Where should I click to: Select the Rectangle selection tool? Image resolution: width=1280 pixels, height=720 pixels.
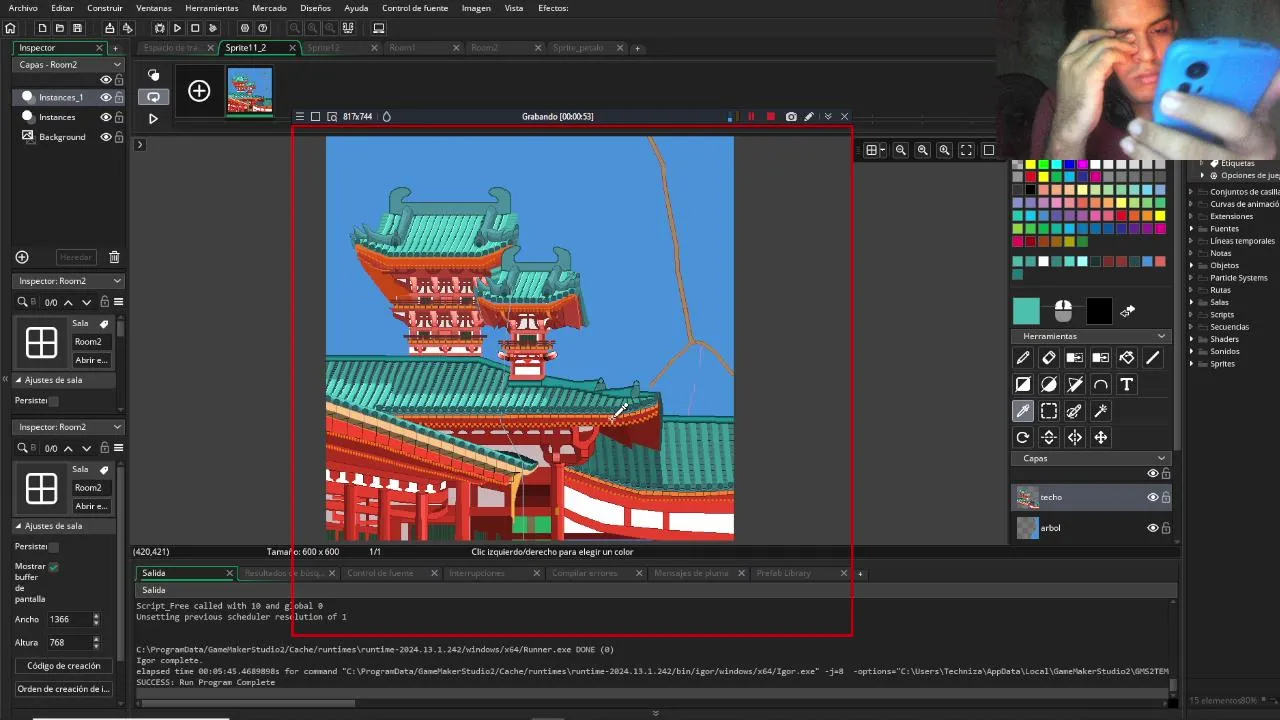click(1049, 411)
